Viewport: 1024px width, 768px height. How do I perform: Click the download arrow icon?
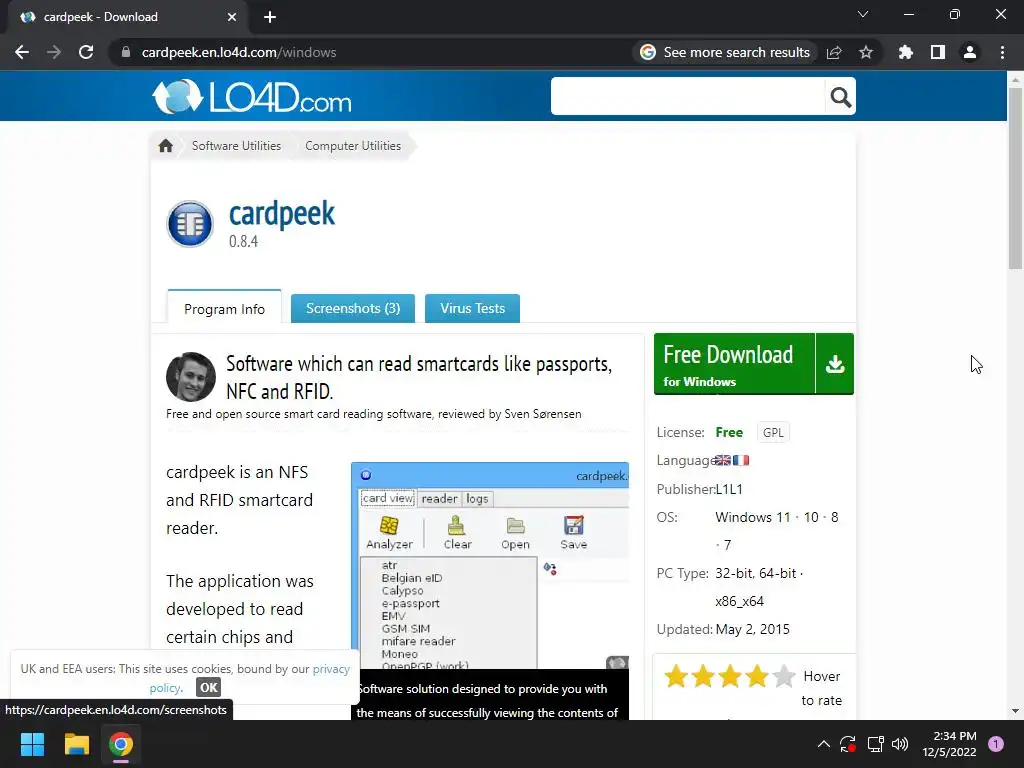pos(835,364)
